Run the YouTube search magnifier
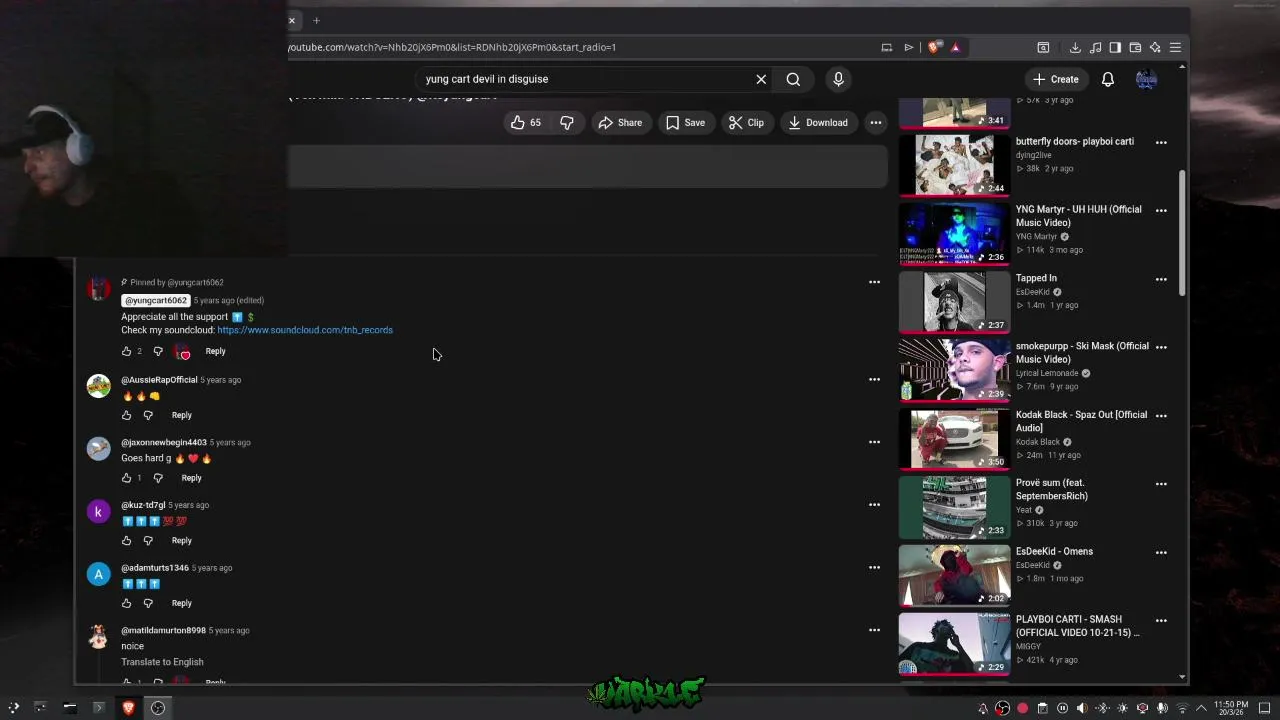The image size is (1280, 720). (793, 79)
